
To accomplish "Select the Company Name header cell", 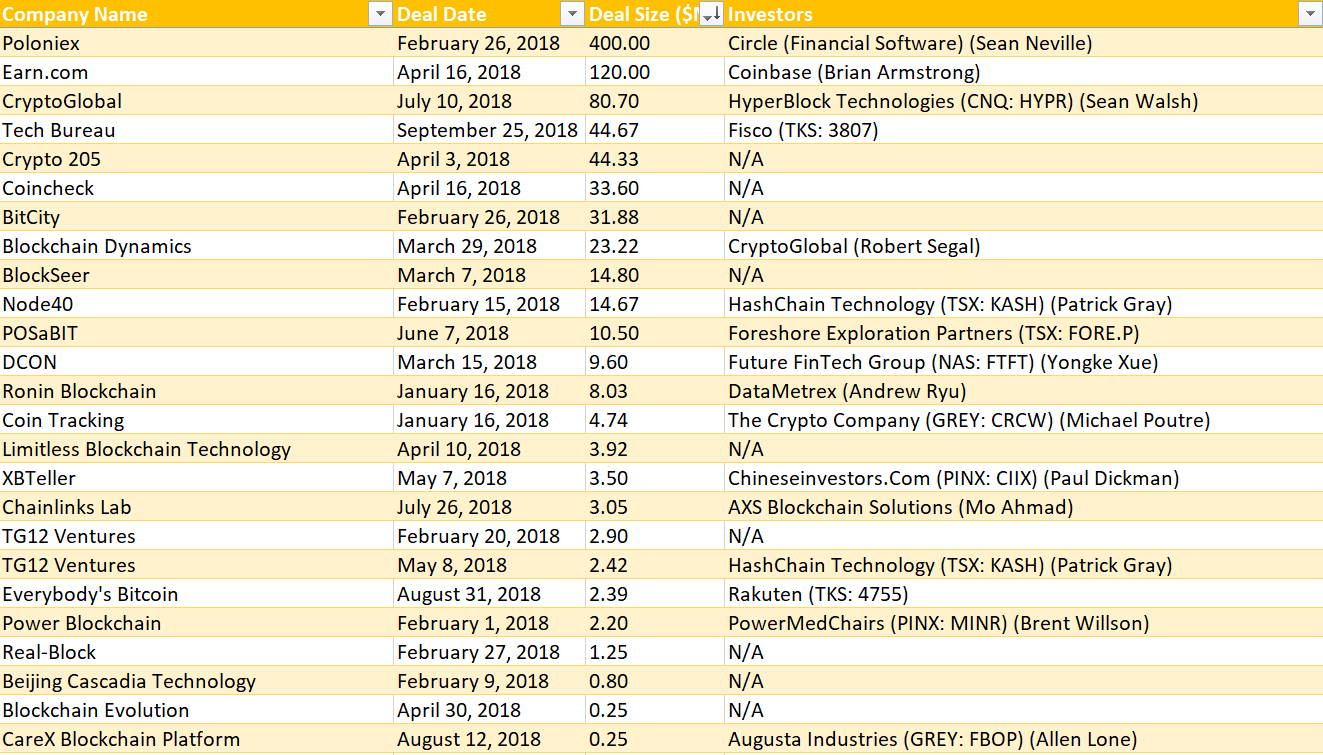I will coord(197,14).
